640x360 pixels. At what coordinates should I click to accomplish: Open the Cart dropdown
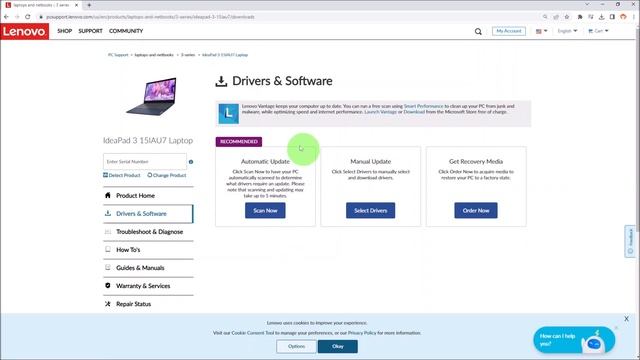(x=598, y=31)
